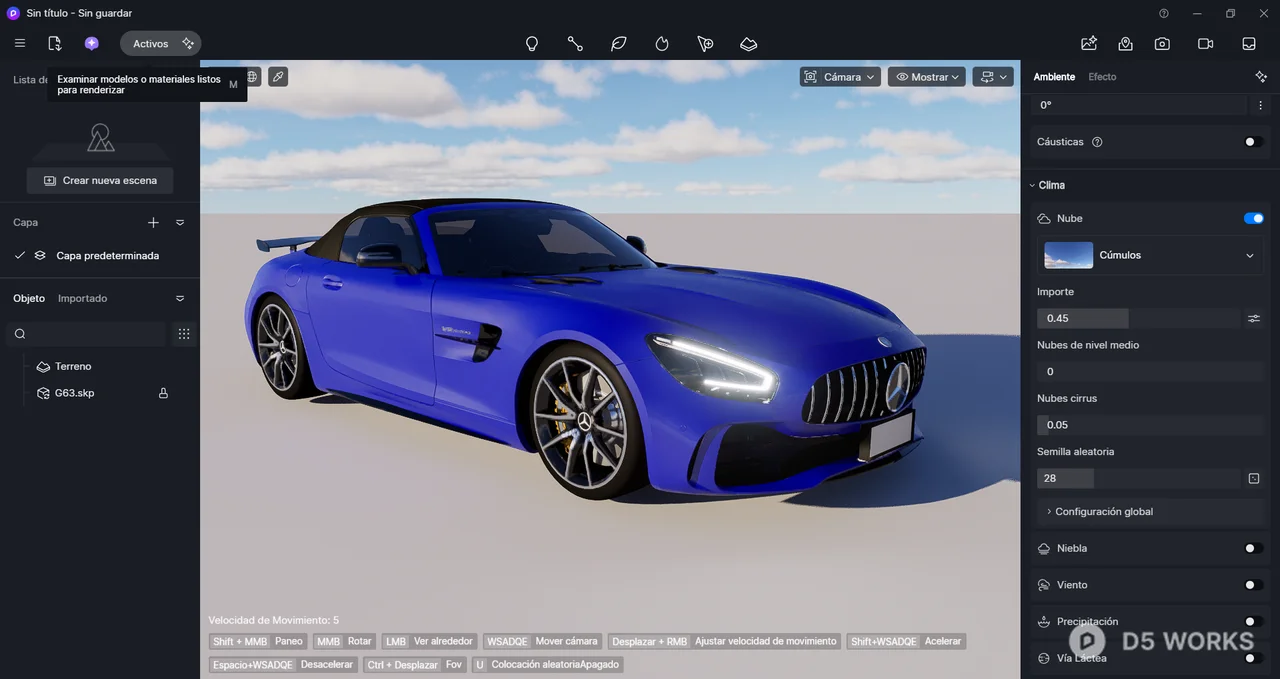Click the Velocidad de Movimiento: 5 text
This screenshot has width=1280, height=679.
(x=273, y=620)
